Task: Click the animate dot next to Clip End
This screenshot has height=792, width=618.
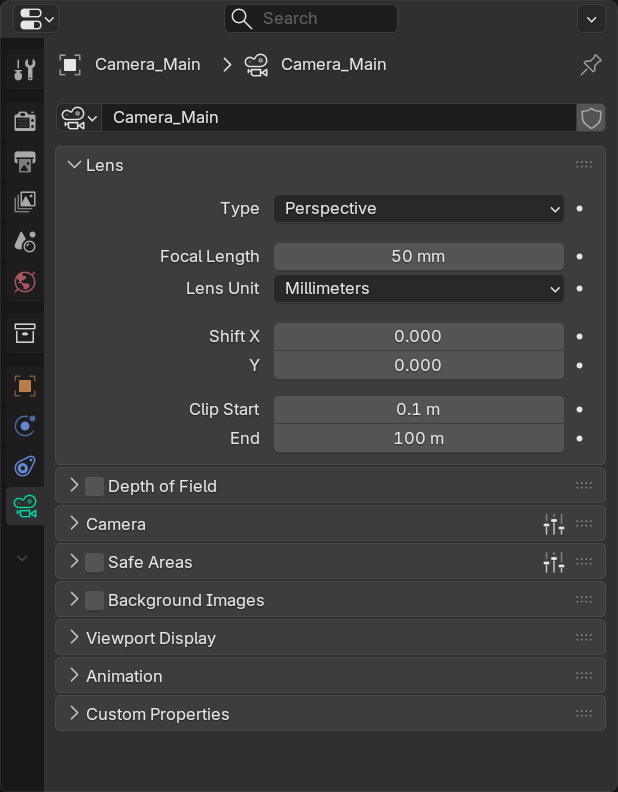Action: (580, 438)
